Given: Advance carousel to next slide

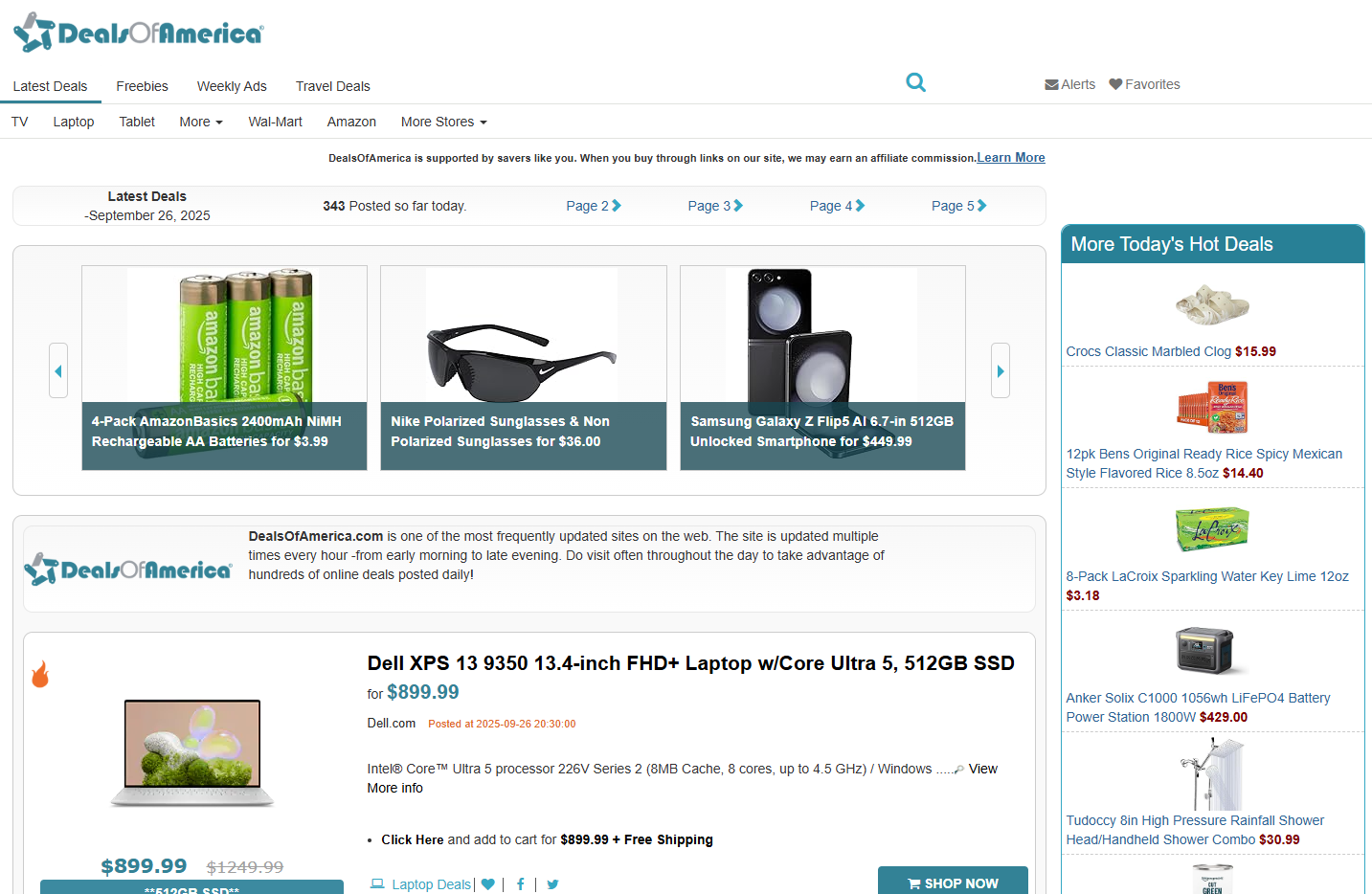Looking at the screenshot, I should [1000, 370].
